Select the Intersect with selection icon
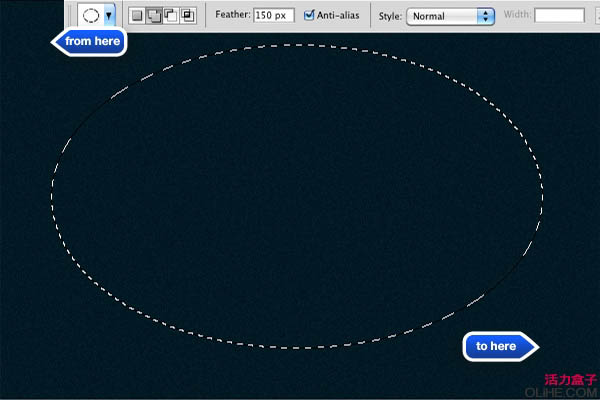Screen dimensions: 600x400 (x=187, y=16)
